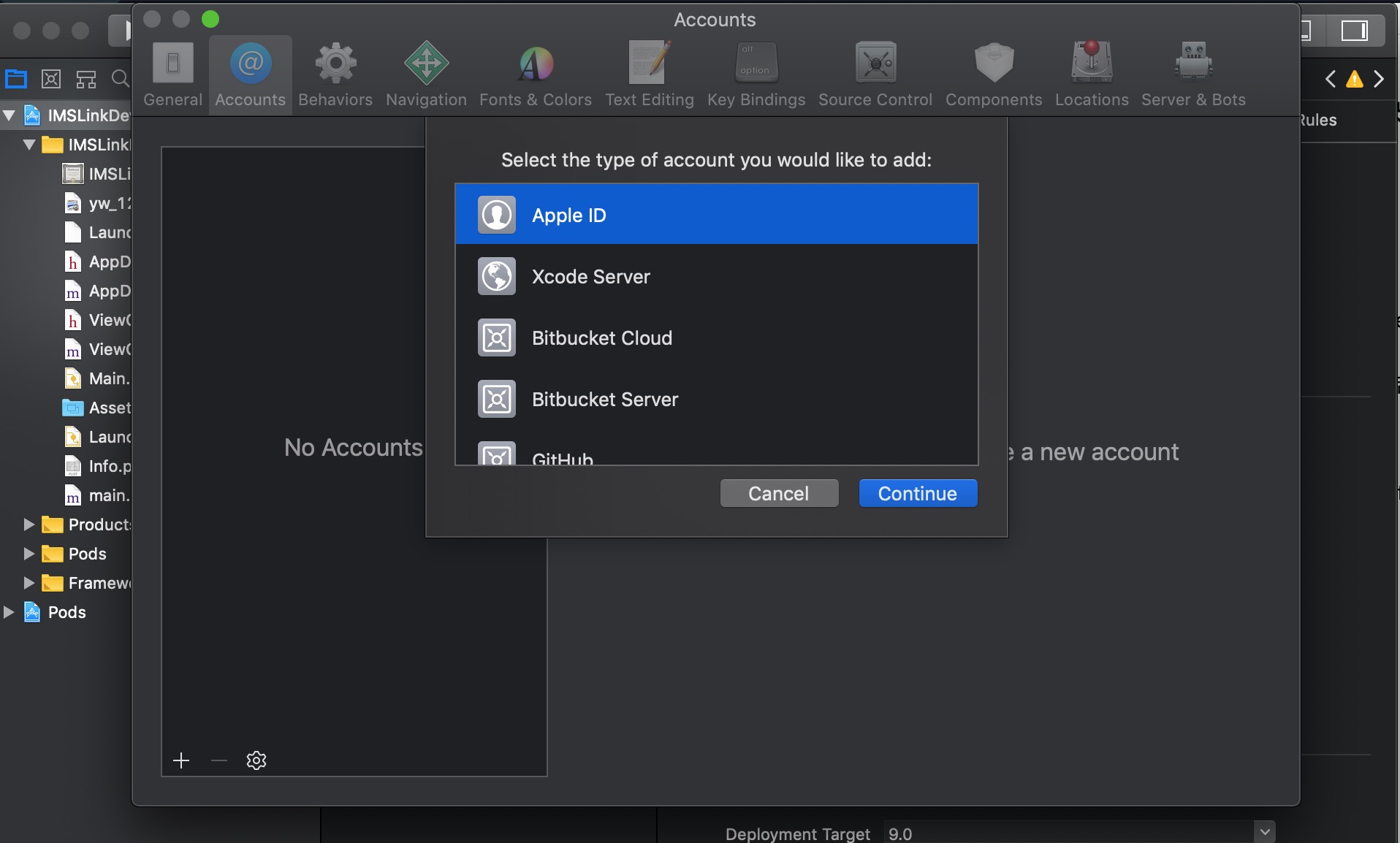Click the Bitbucket Server vault icon
Screen dimensions: 1400x843
coord(497,399)
